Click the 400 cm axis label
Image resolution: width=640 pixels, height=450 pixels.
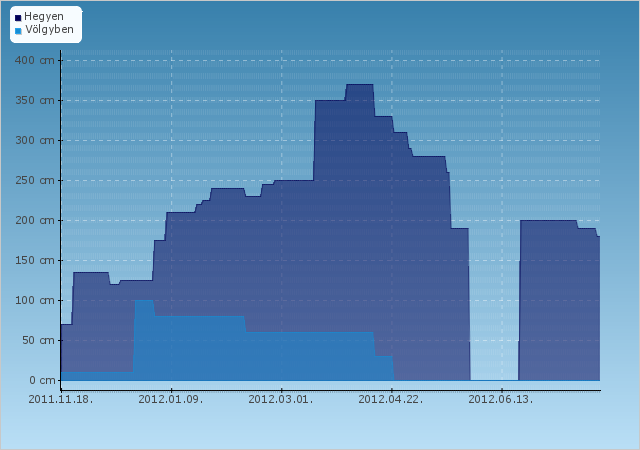coord(35,60)
